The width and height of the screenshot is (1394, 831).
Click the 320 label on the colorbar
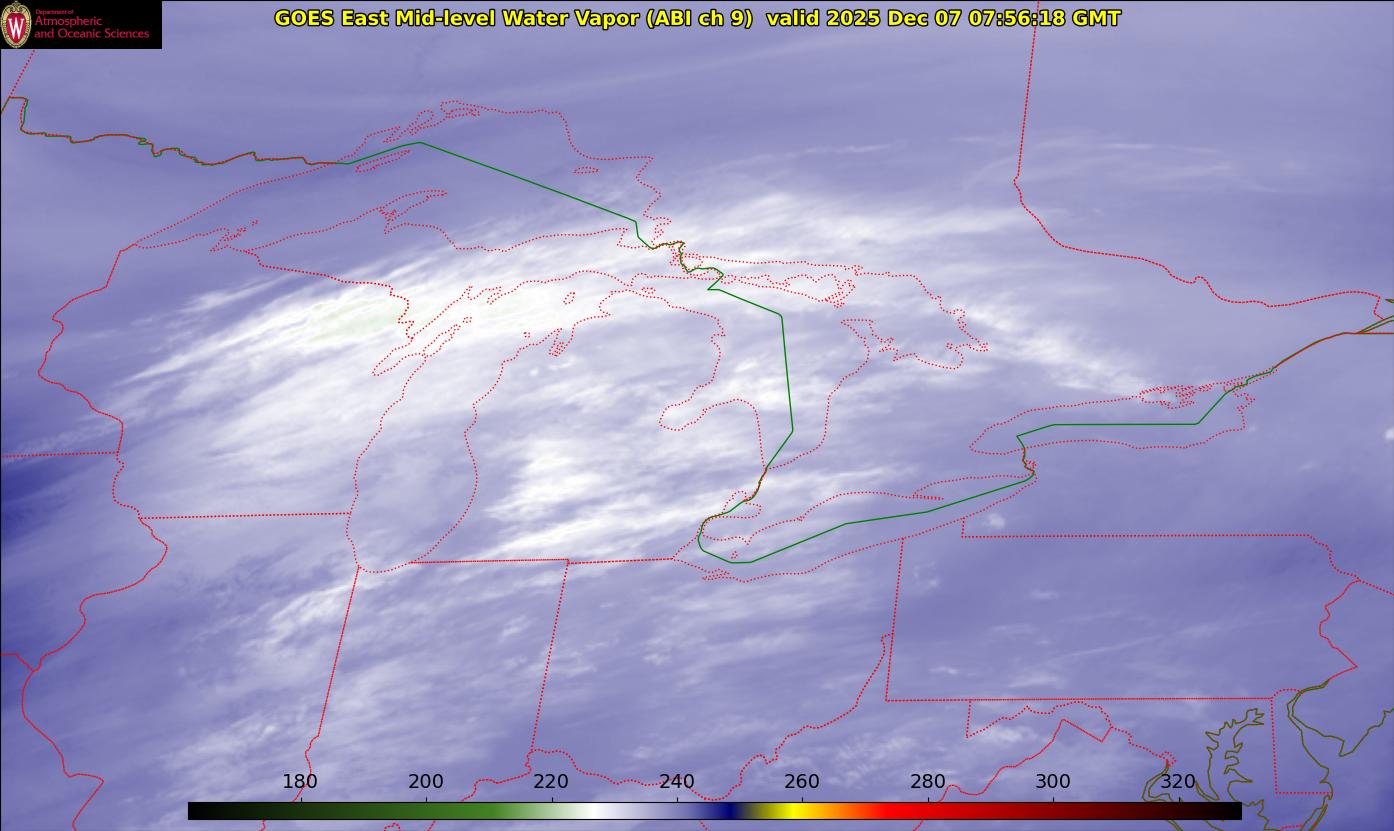[x=1178, y=781]
